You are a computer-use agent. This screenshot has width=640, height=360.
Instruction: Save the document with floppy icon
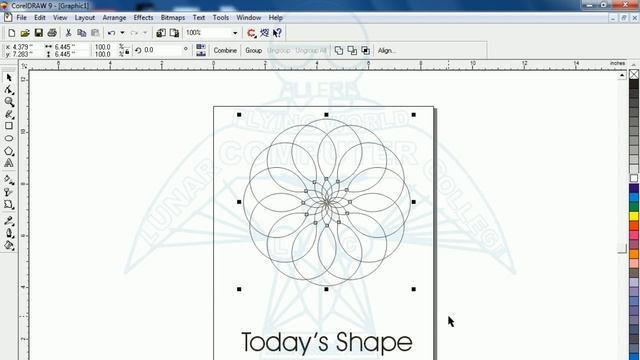(x=38, y=33)
